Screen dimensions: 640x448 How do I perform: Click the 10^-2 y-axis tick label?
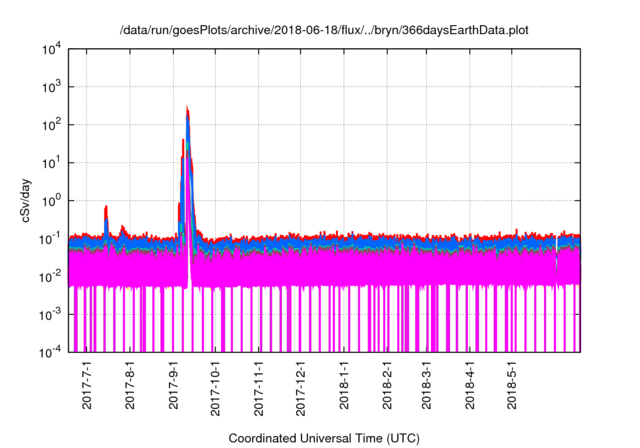50,277
